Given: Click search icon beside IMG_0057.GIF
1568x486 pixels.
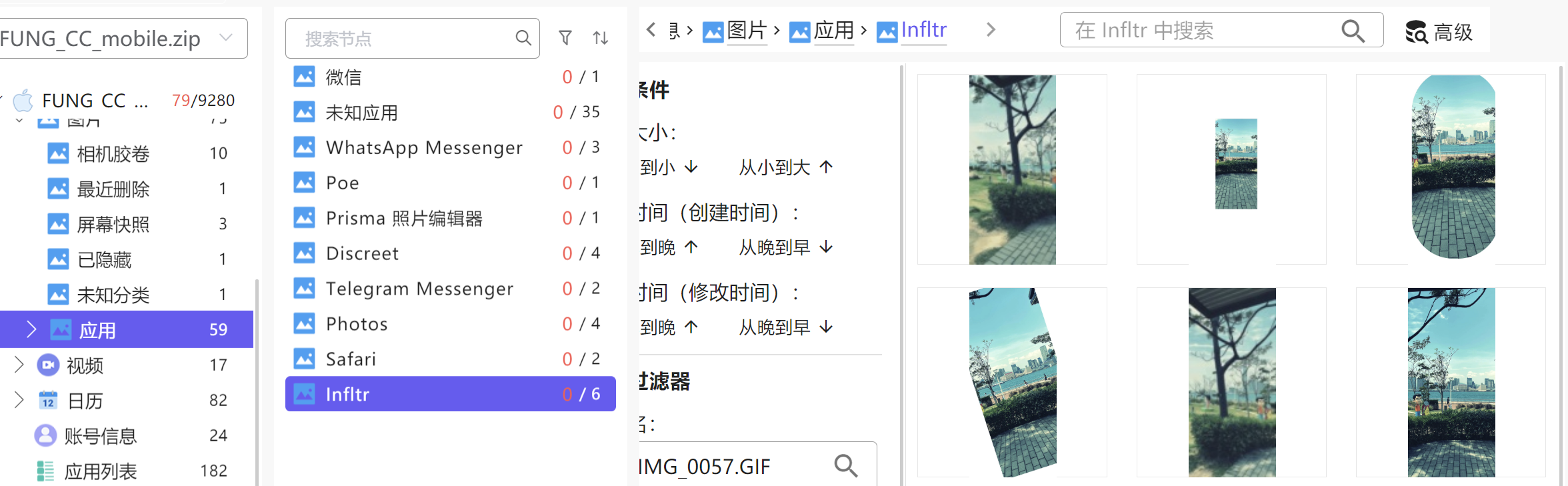Looking at the screenshot, I should click(845, 465).
